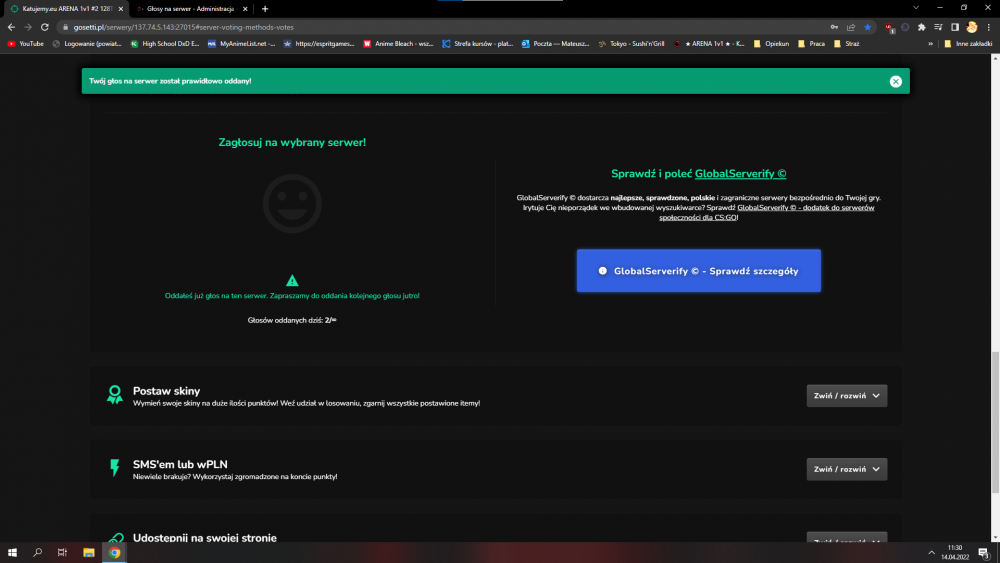Screen dimensions: 1000x563
Task: Open the uBlock Origin extension icon
Action: [x=888, y=27]
